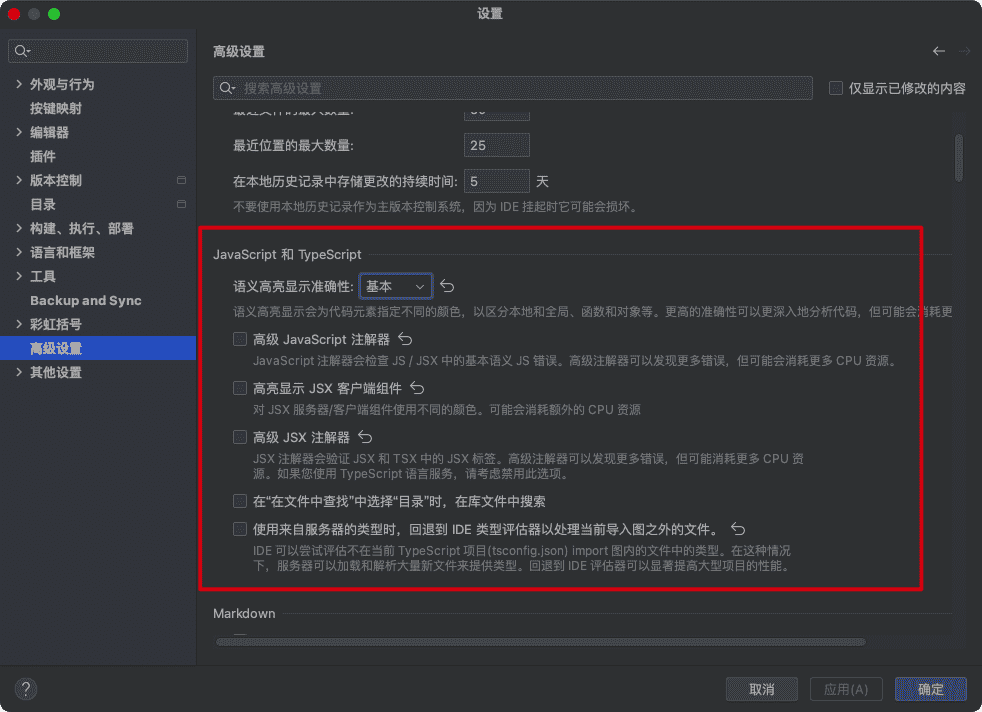The image size is (982, 712).
Task: Click the vertical scrollbar of settings panel
Action: click(958, 158)
